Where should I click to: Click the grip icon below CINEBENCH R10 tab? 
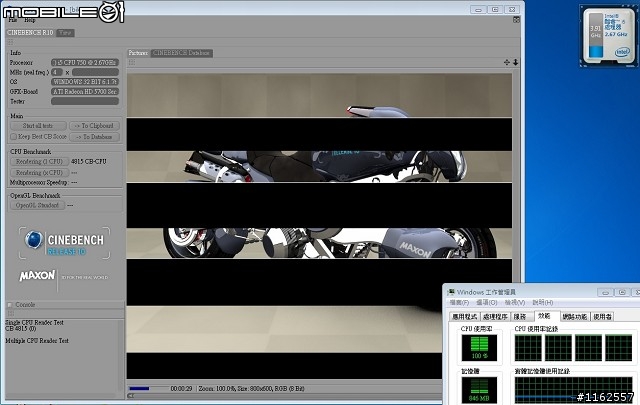click(10, 42)
